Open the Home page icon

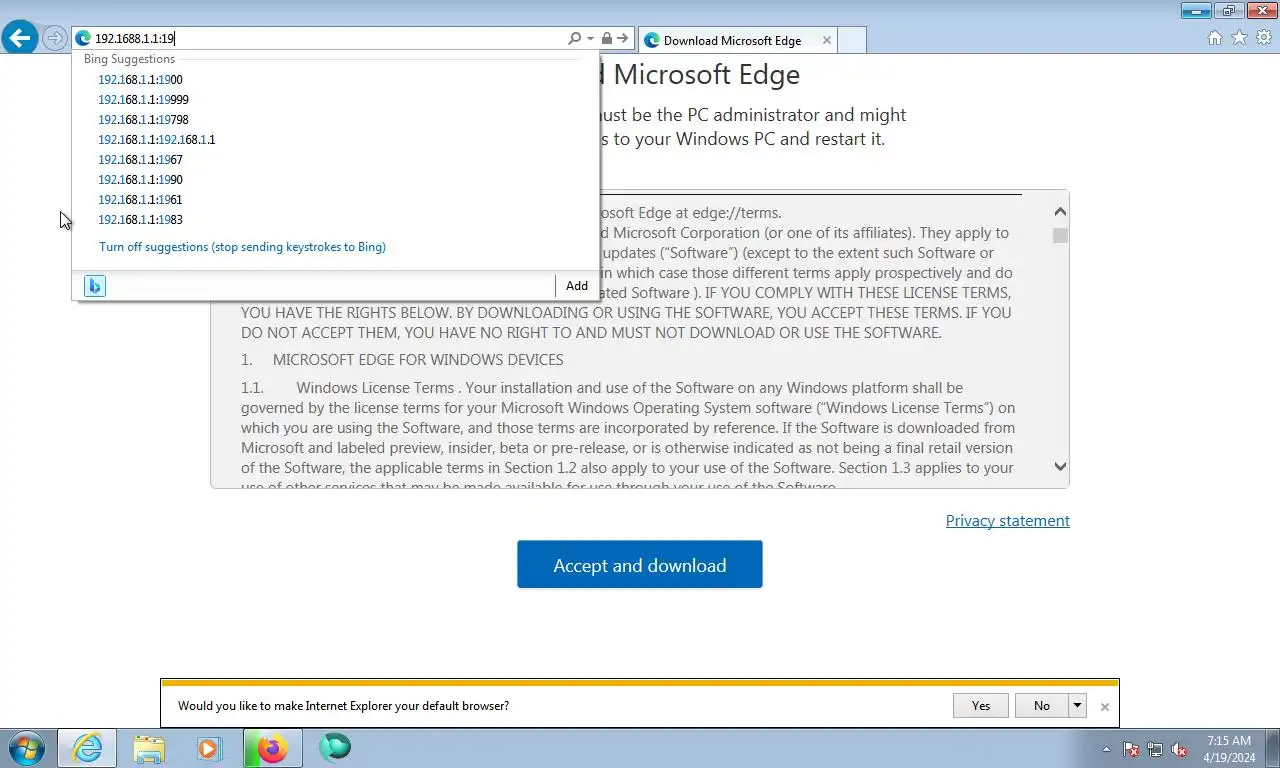pos(1214,38)
